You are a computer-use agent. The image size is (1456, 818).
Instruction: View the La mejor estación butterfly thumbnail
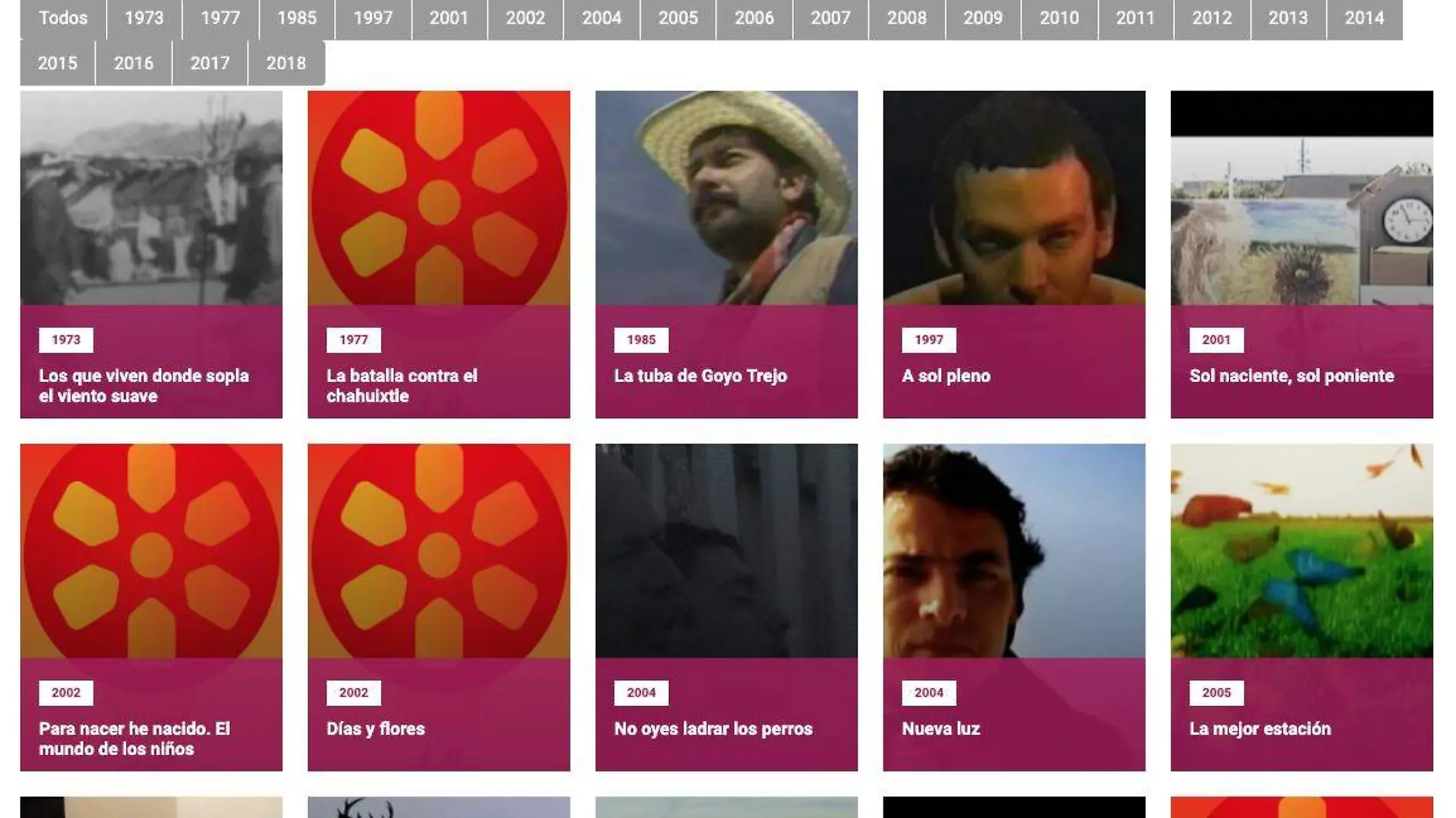1301,551
